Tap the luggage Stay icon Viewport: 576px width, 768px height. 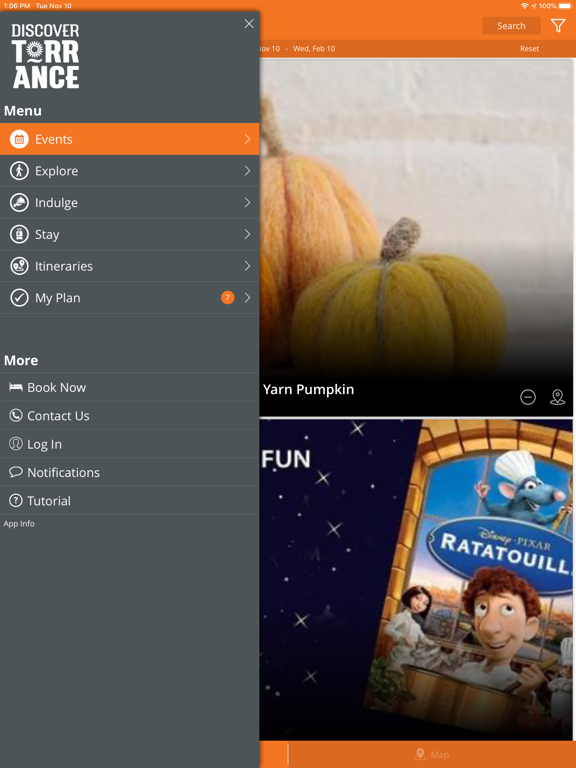click(x=19, y=235)
